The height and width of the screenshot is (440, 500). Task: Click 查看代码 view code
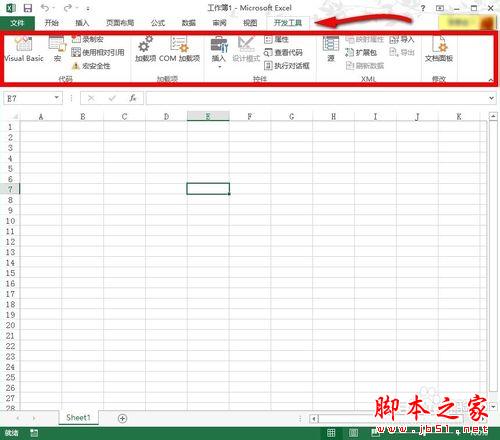pyautogui.click(x=283, y=52)
